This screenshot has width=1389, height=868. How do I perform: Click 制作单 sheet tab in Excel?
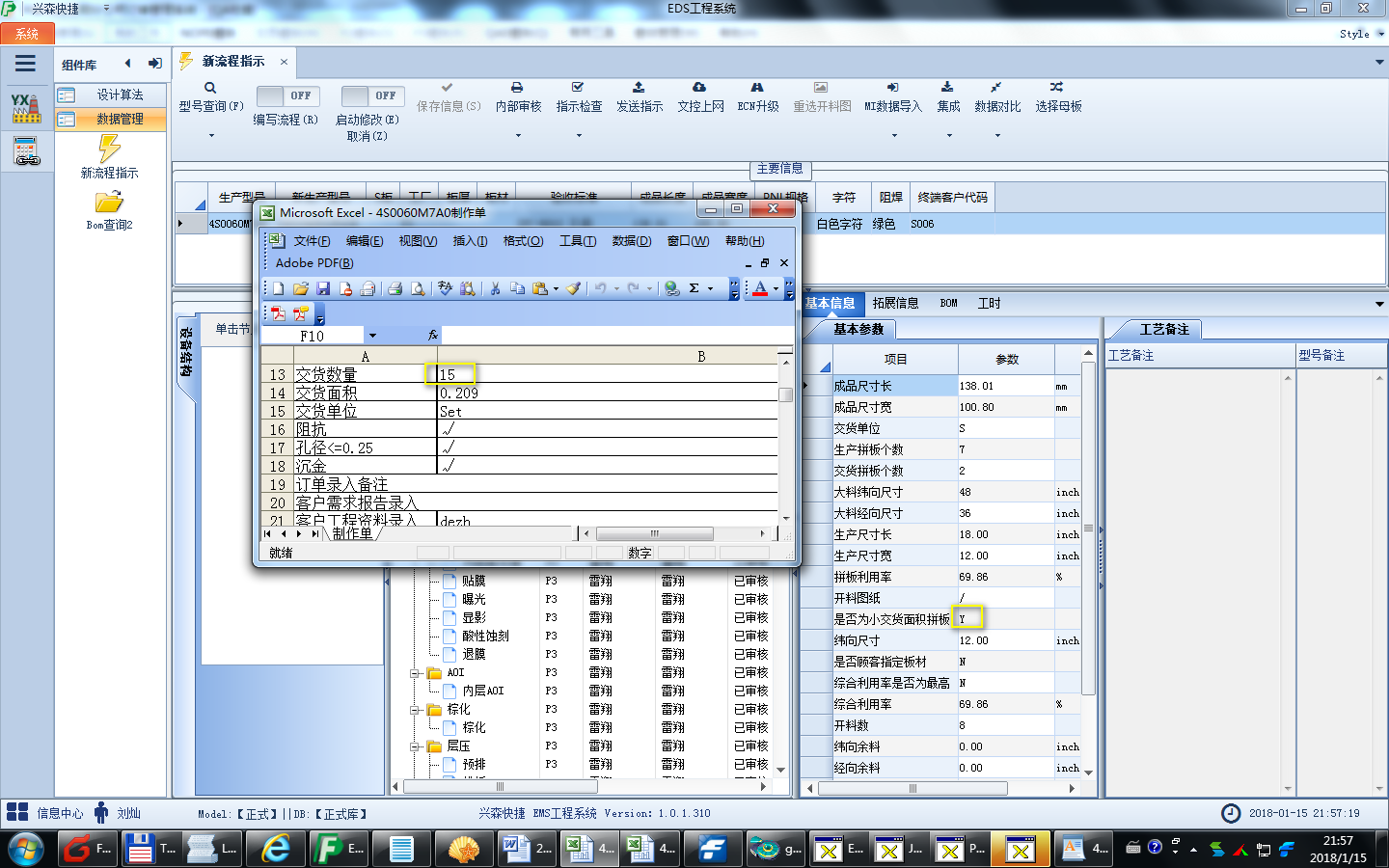[x=352, y=533]
